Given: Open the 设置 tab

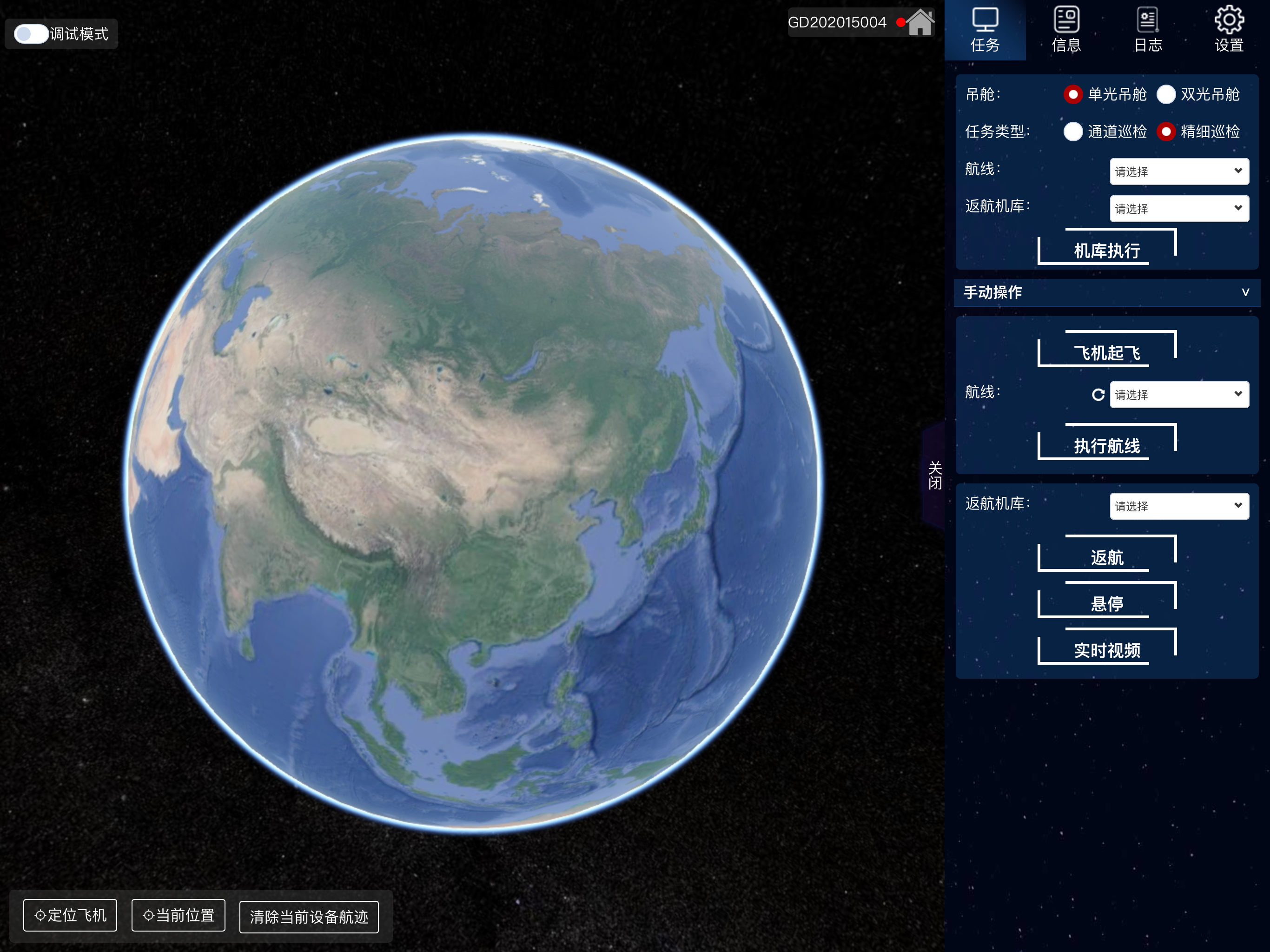Looking at the screenshot, I should click(x=1229, y=30).
